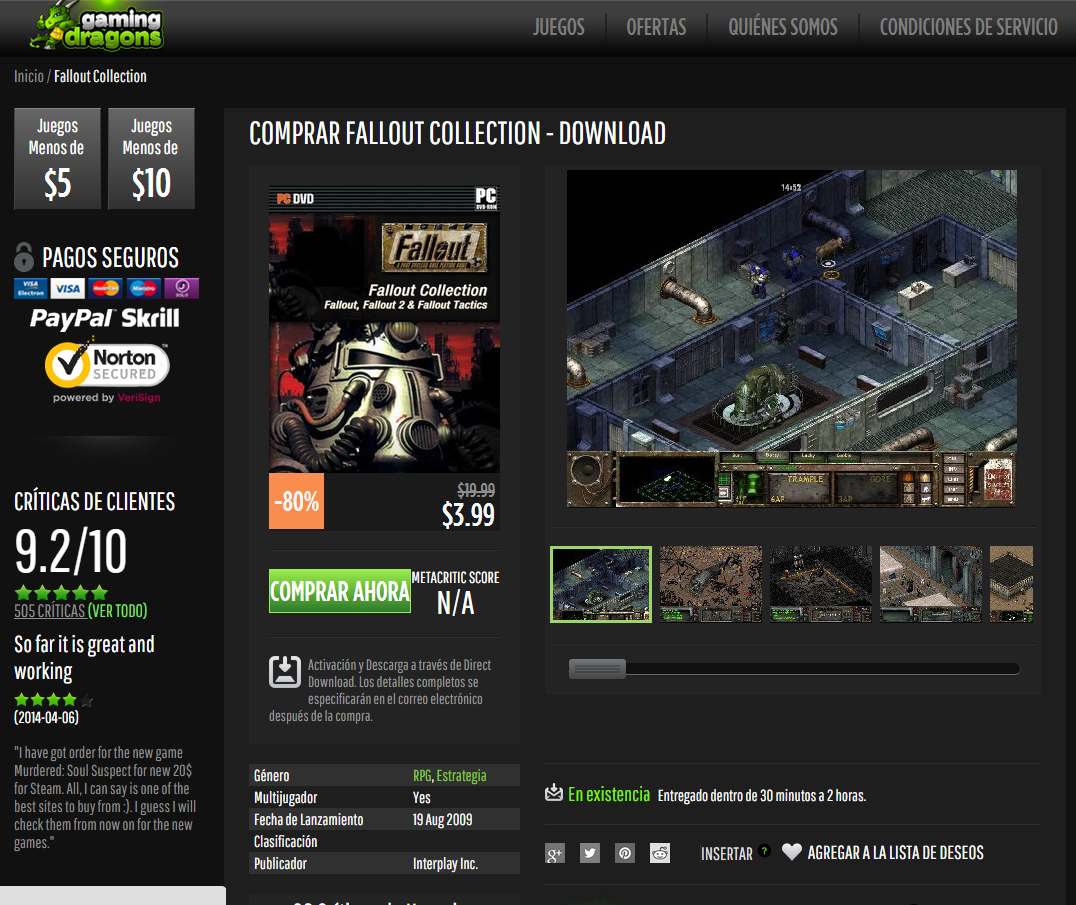Image resolution: width=1076 pixels, height=905 pixels.
Task: Share on Google Plus
Action: (554, 854)
